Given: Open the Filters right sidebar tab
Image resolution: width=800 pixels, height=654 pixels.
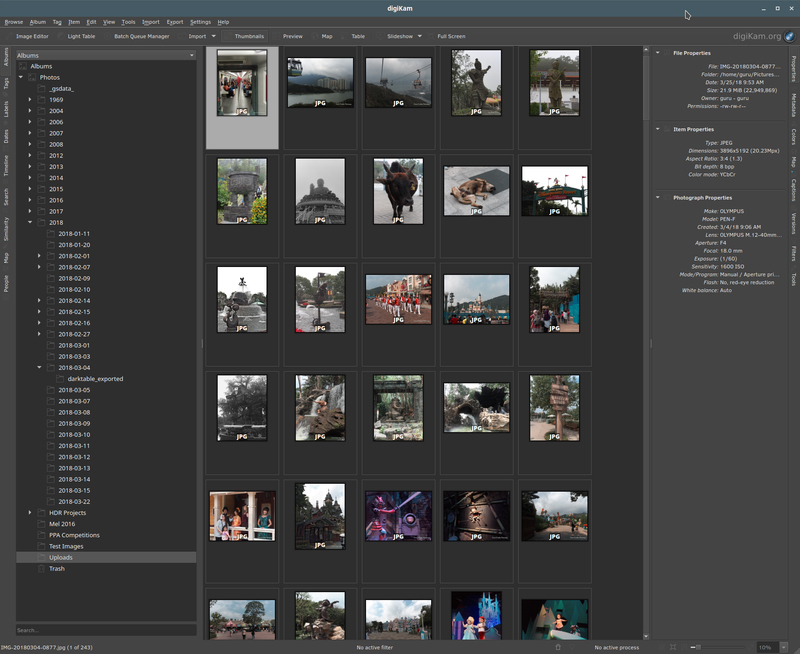Looking at the screenshot, I should click(793, 253).
